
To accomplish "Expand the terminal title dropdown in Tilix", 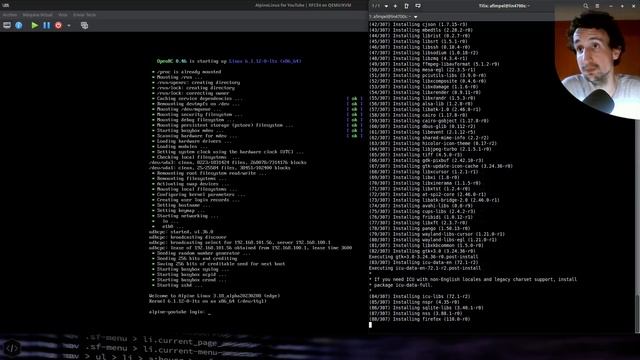I will (416, 17).
